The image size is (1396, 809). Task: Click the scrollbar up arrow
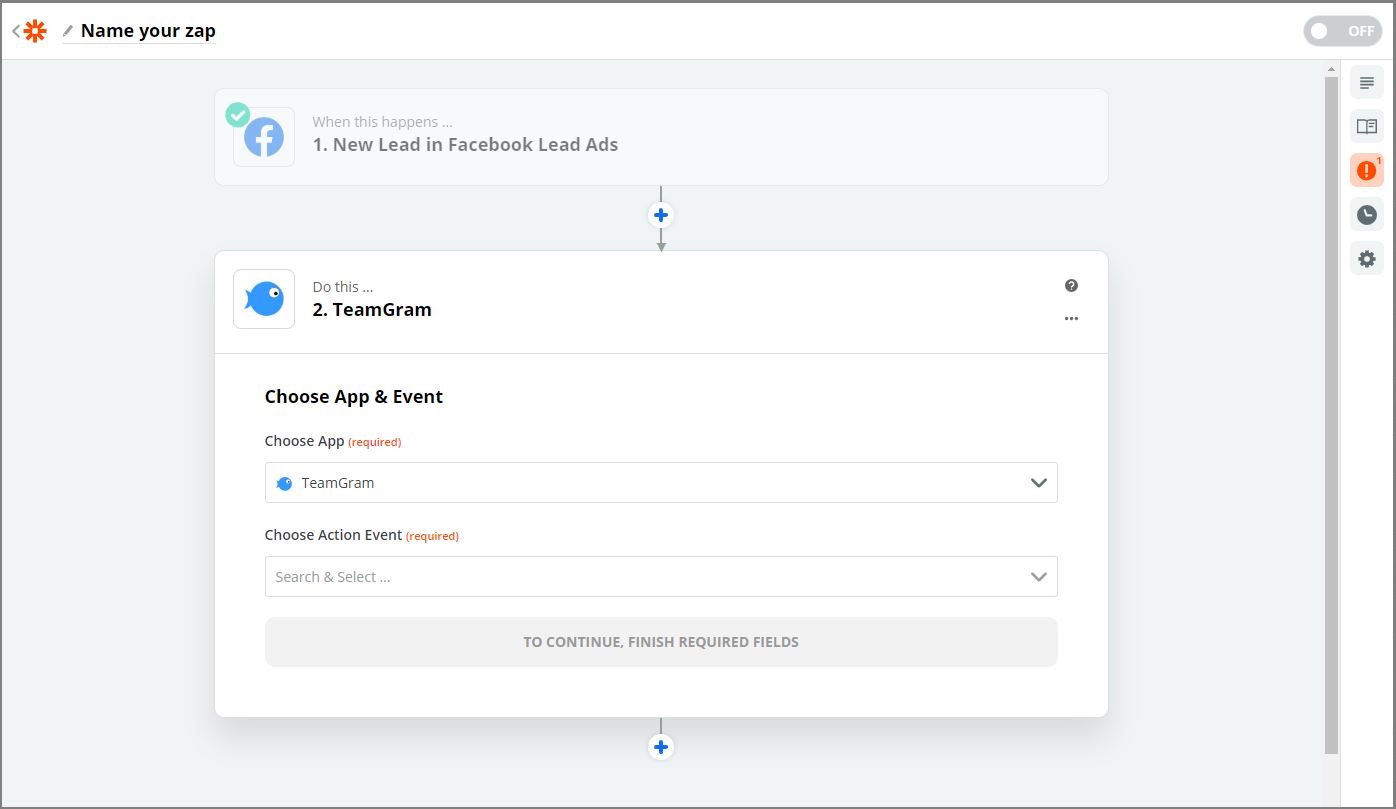pyautogui.click(x=1331, y=70)
